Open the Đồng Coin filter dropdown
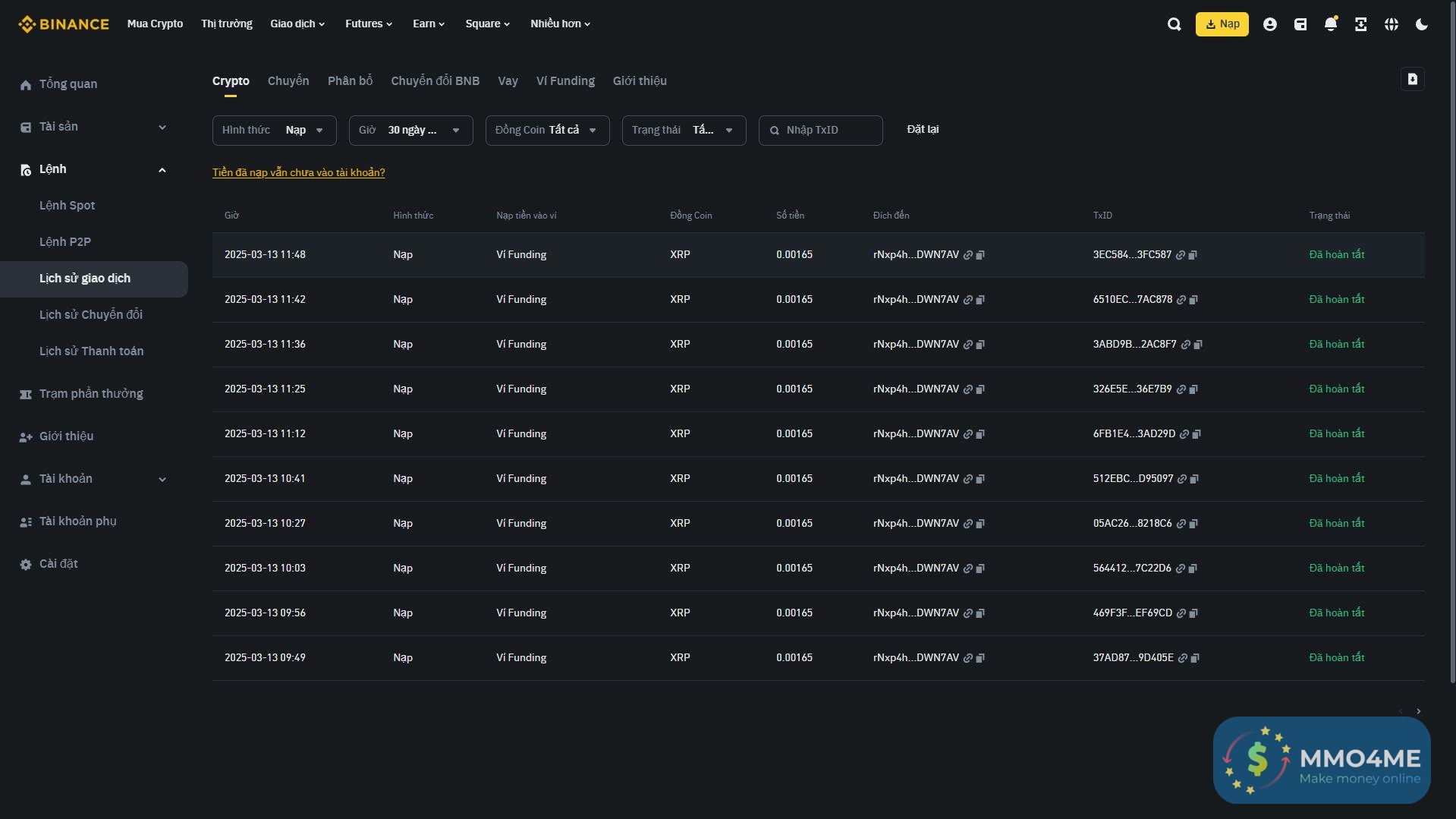The width and height of the screenshot is (1456, 819). (547, 131)
